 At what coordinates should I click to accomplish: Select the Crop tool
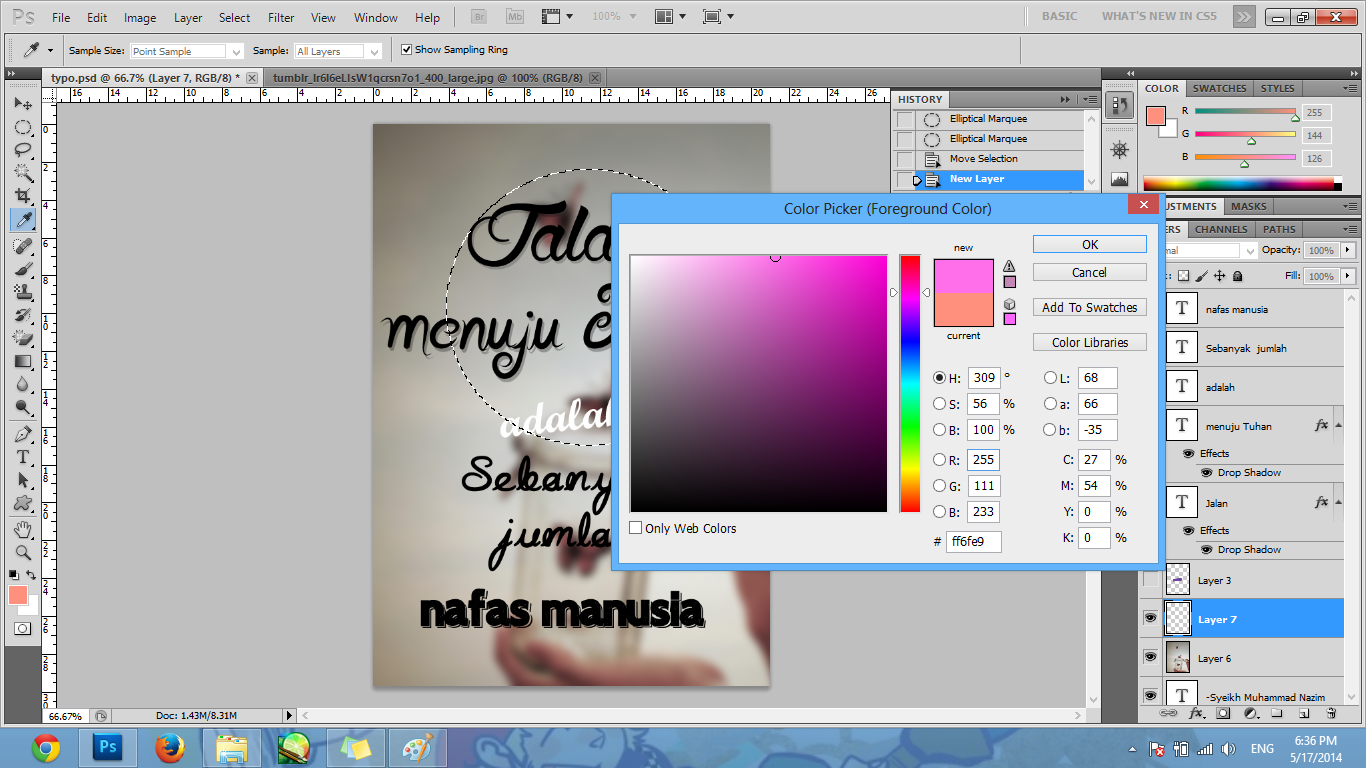tap(22, 196)
